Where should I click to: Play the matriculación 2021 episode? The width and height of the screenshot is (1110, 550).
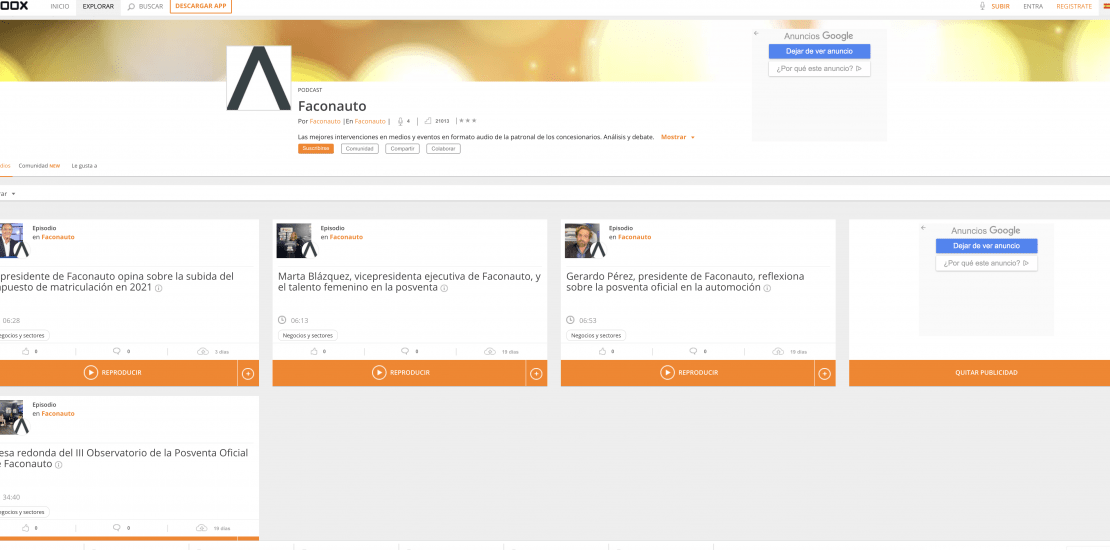point(113,373)
